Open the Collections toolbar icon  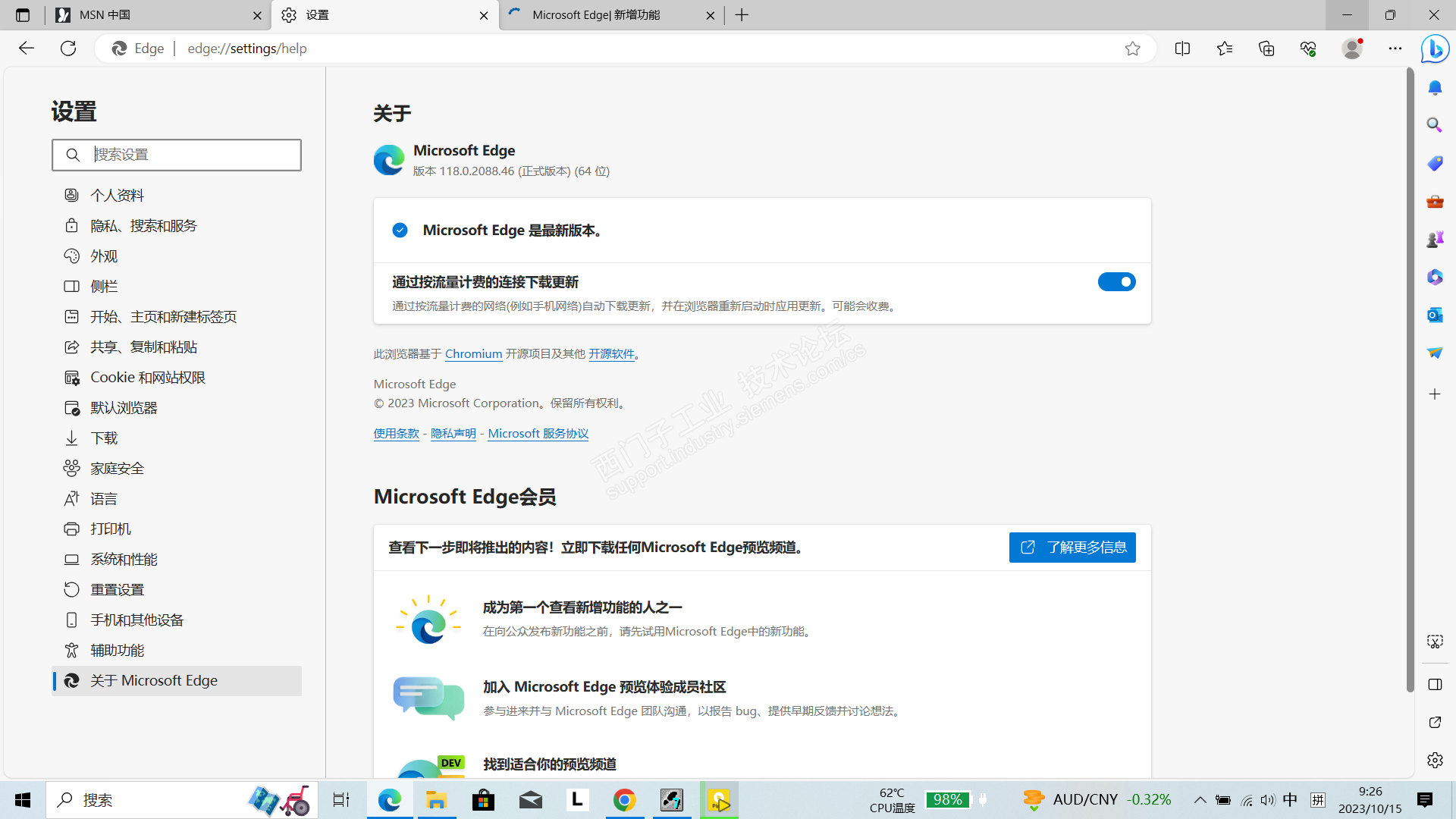1266,49
